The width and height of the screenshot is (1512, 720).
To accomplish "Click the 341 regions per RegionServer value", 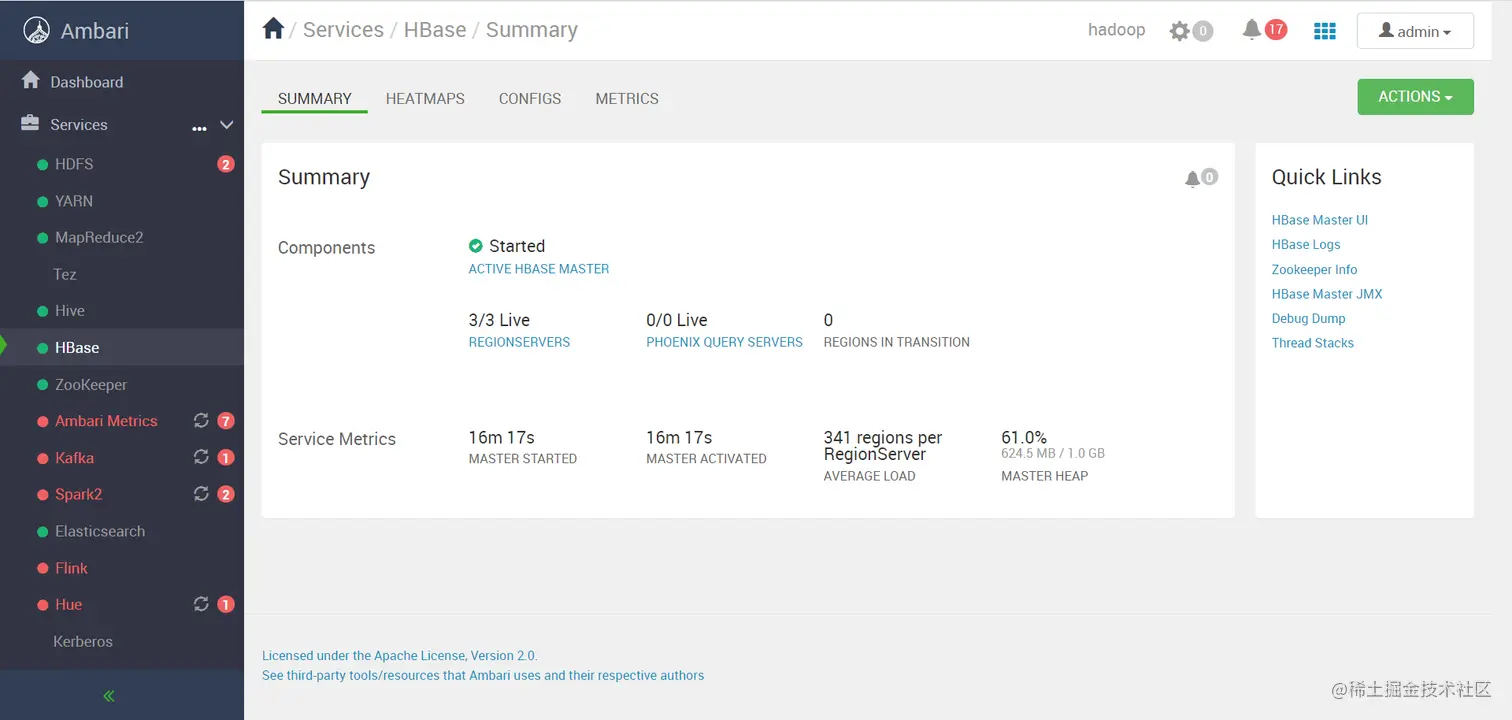I will [x=883, y=446].
